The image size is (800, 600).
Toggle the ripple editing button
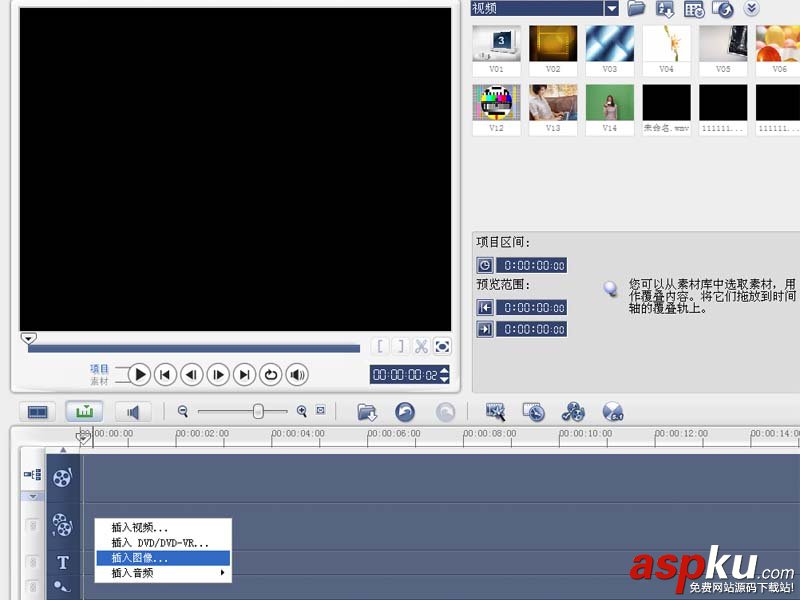tap(33, 474)
